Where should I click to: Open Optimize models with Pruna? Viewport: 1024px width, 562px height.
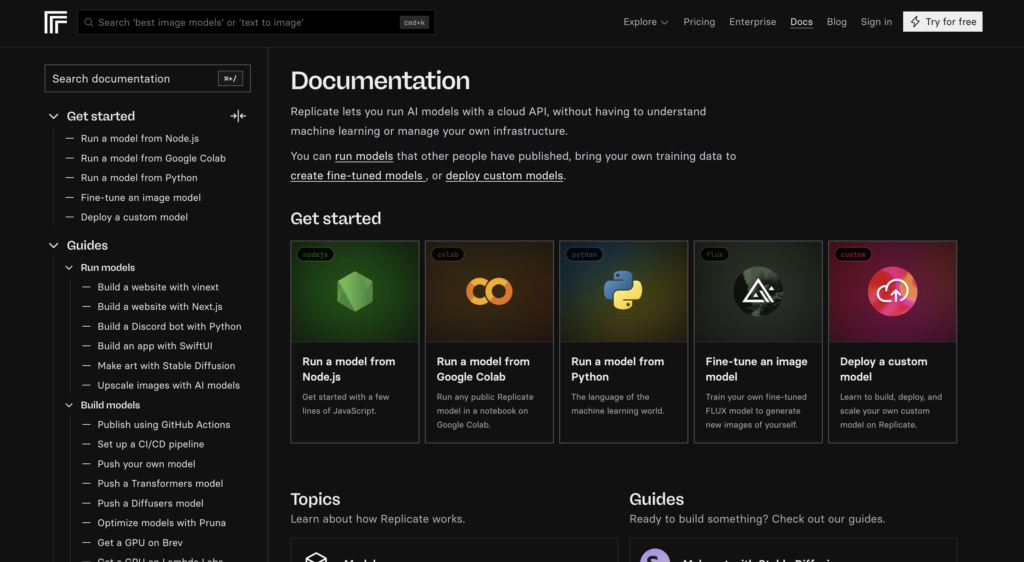click(x=162, y=523)
